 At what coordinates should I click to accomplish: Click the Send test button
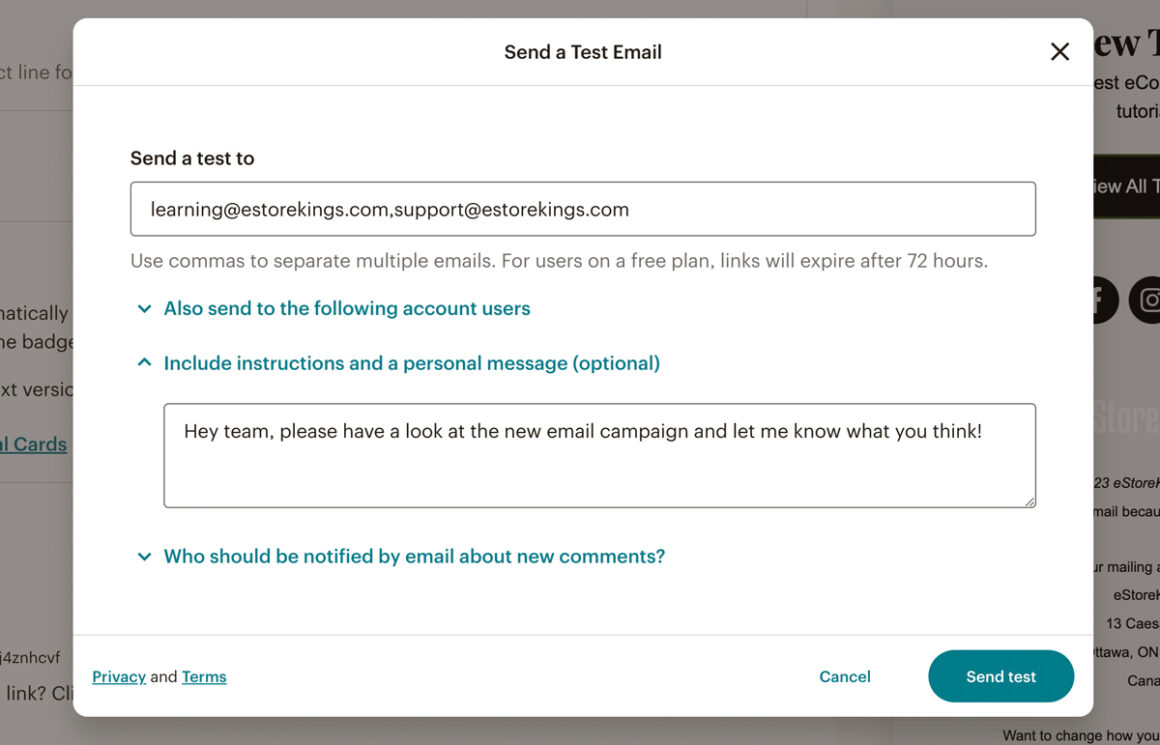tap(1001, 676)
